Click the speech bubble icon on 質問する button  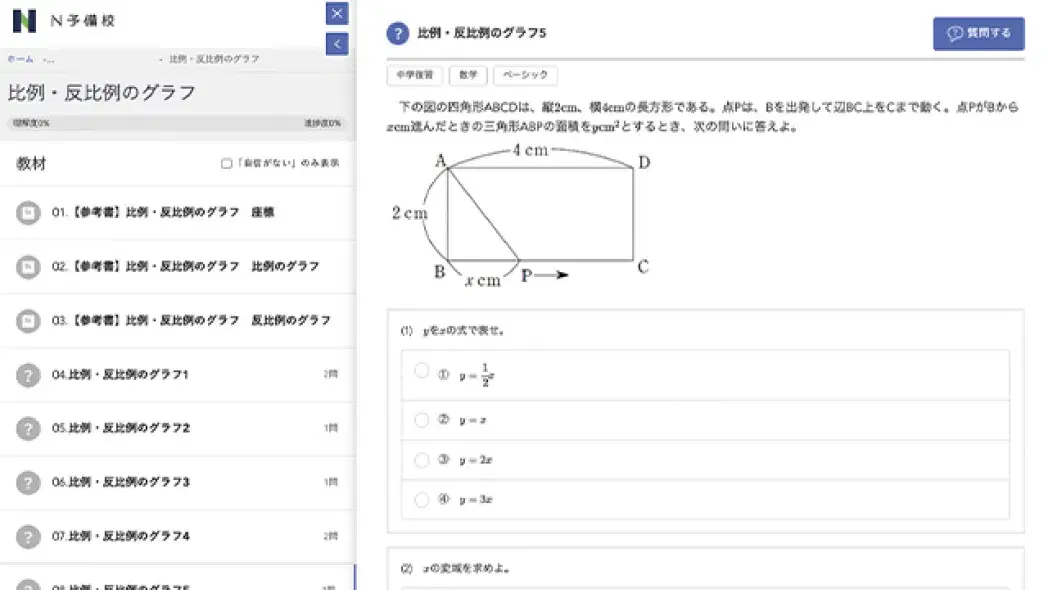point(955,32)
